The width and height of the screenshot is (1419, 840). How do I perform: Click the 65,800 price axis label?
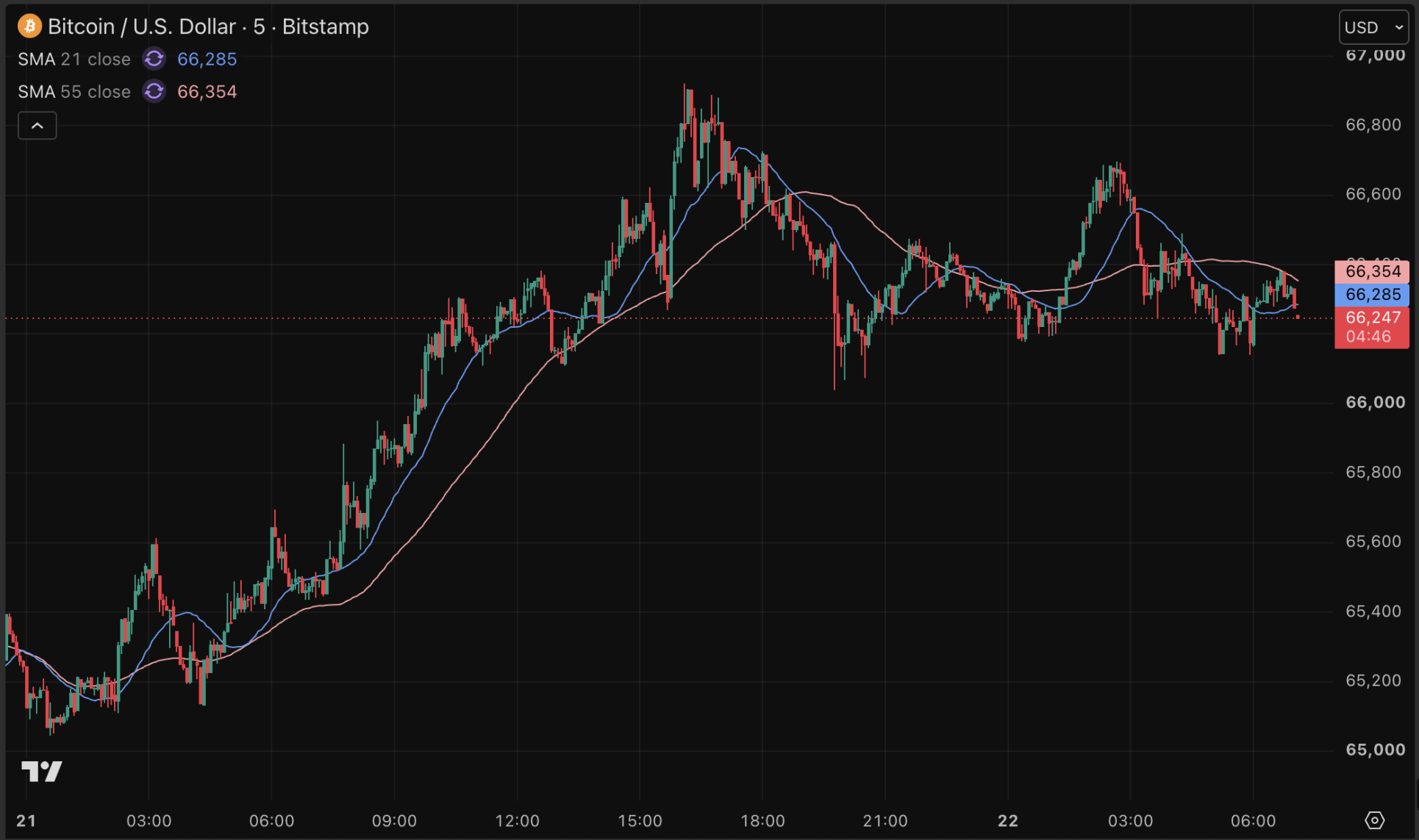pyautogui.click(x=1373, y=472)
